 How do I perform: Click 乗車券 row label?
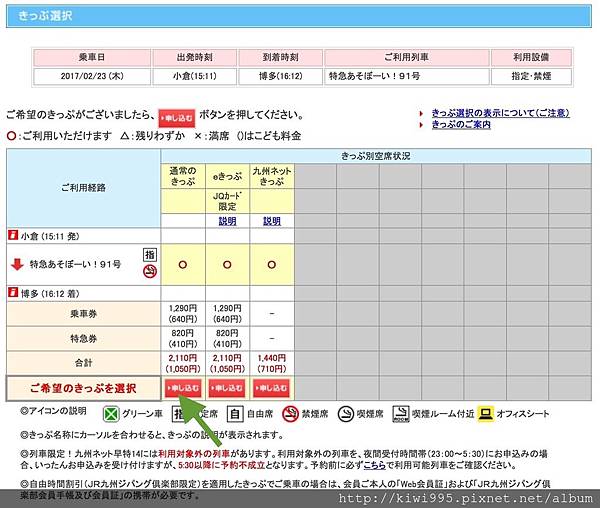(83, 314)
